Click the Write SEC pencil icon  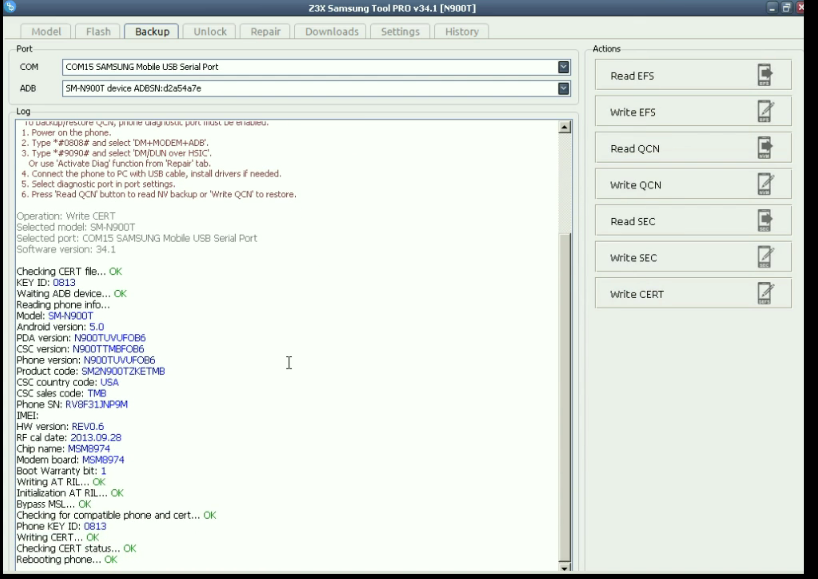765,257
